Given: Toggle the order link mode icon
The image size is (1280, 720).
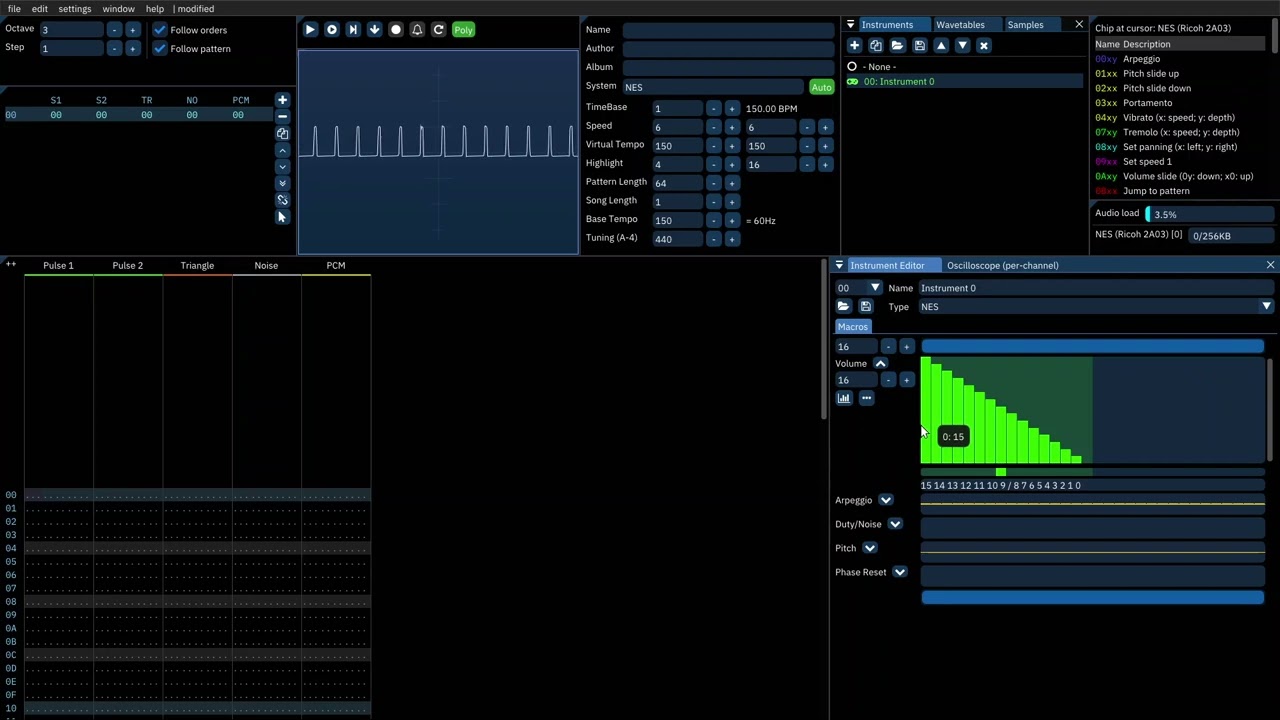Looking at the screenshot, I should (282, 200).
